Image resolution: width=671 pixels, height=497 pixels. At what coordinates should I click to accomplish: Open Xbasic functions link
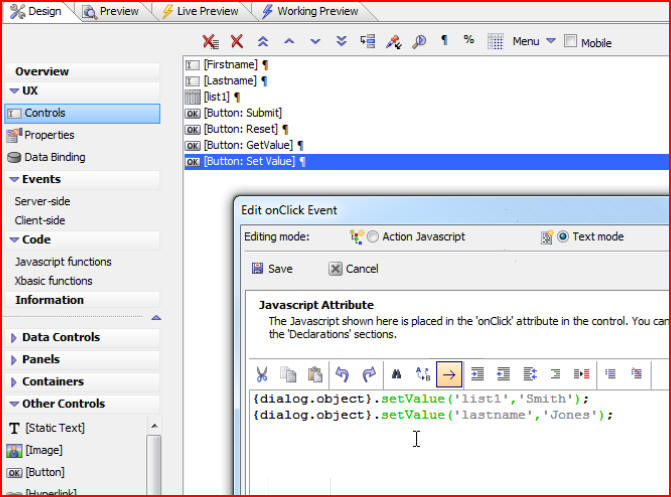click(53, 281)
